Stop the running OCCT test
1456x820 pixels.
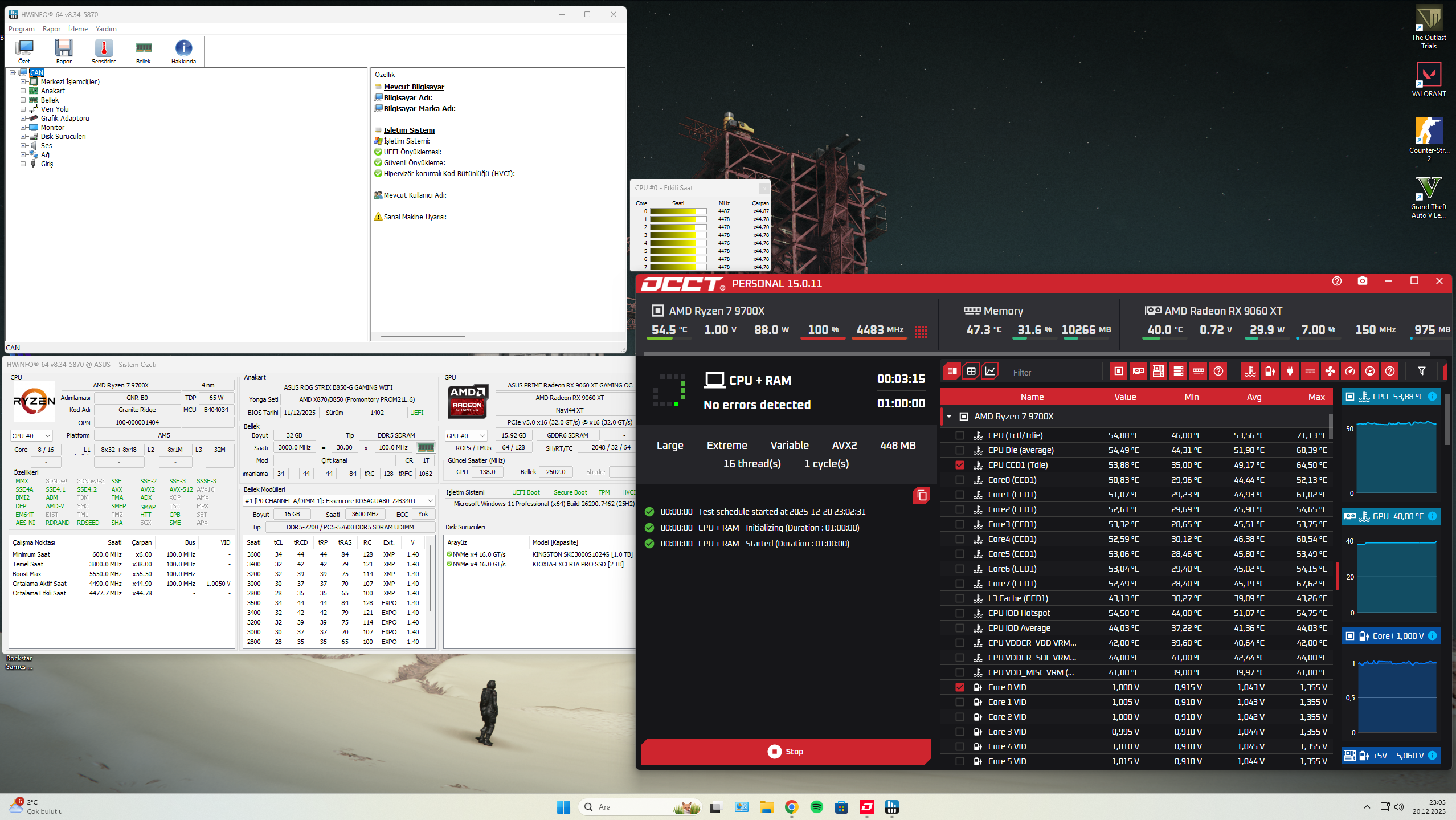[786, 752]
